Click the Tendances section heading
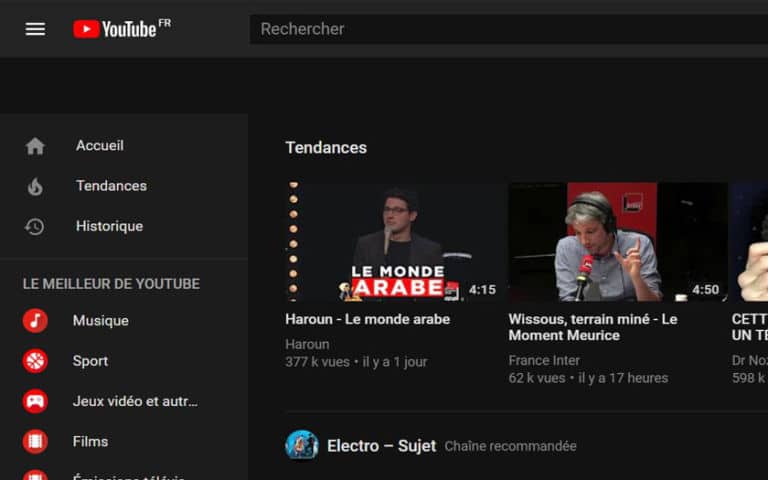This screenshot has height=480, width=768. pos(326,147)
